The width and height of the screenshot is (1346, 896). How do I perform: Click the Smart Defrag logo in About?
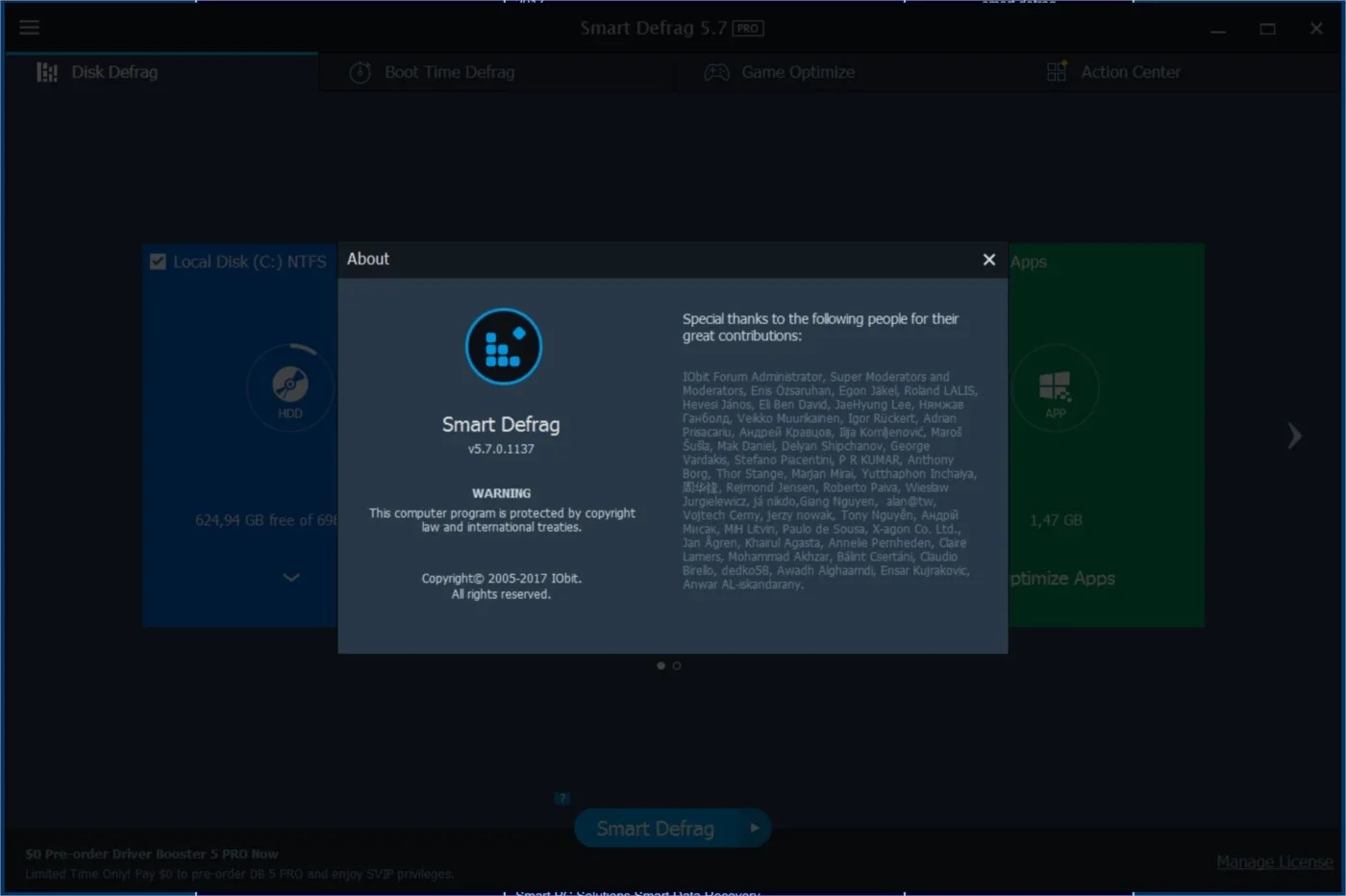click(503, 347)
